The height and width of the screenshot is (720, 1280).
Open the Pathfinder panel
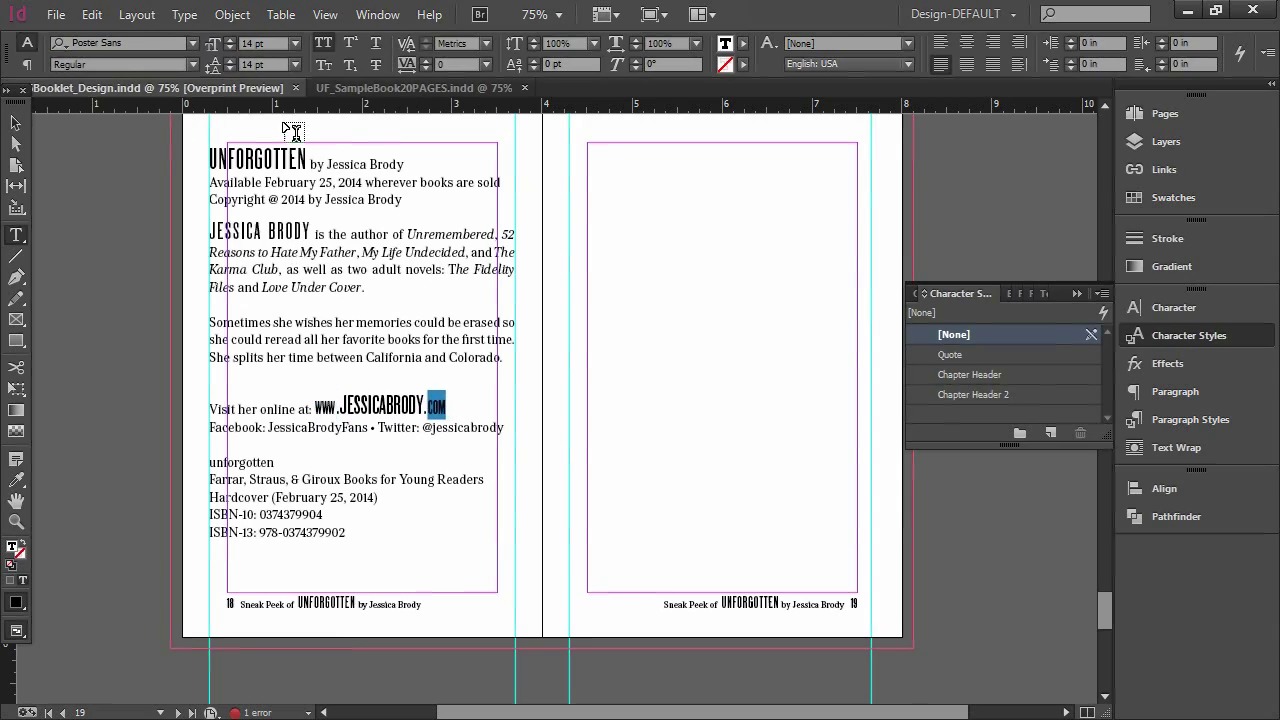pos(1176,517)
